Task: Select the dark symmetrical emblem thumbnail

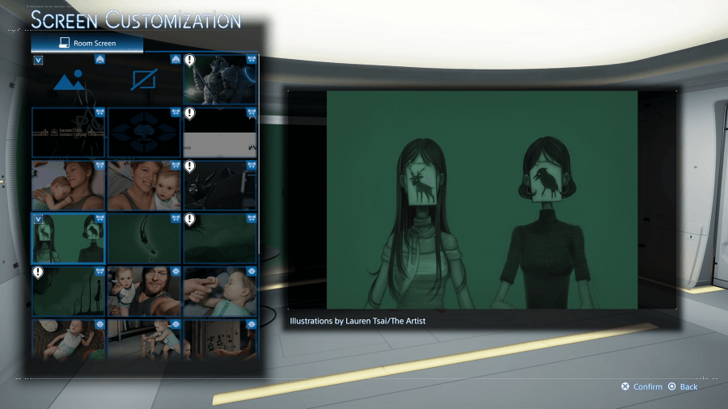Action: pos(145,133)
